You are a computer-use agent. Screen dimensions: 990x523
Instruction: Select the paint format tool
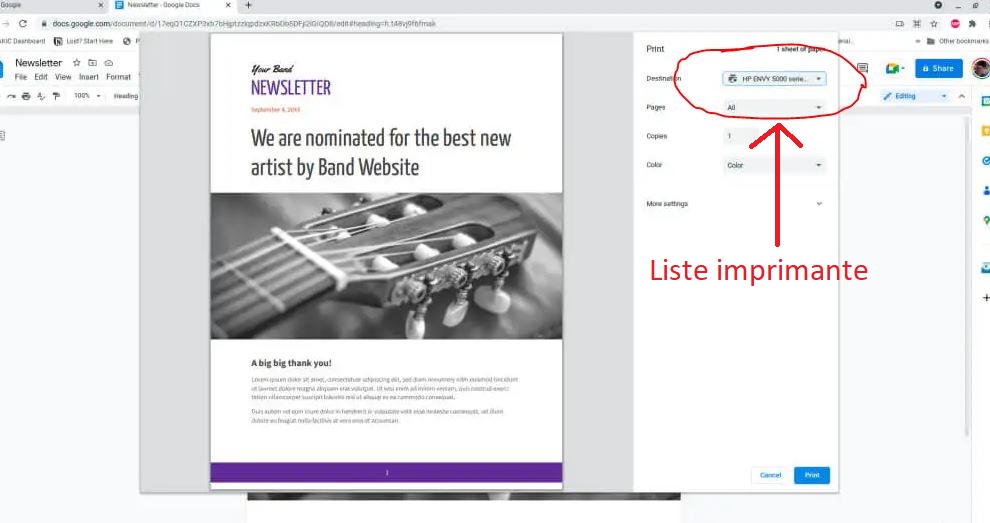click(x=56, y=96)
